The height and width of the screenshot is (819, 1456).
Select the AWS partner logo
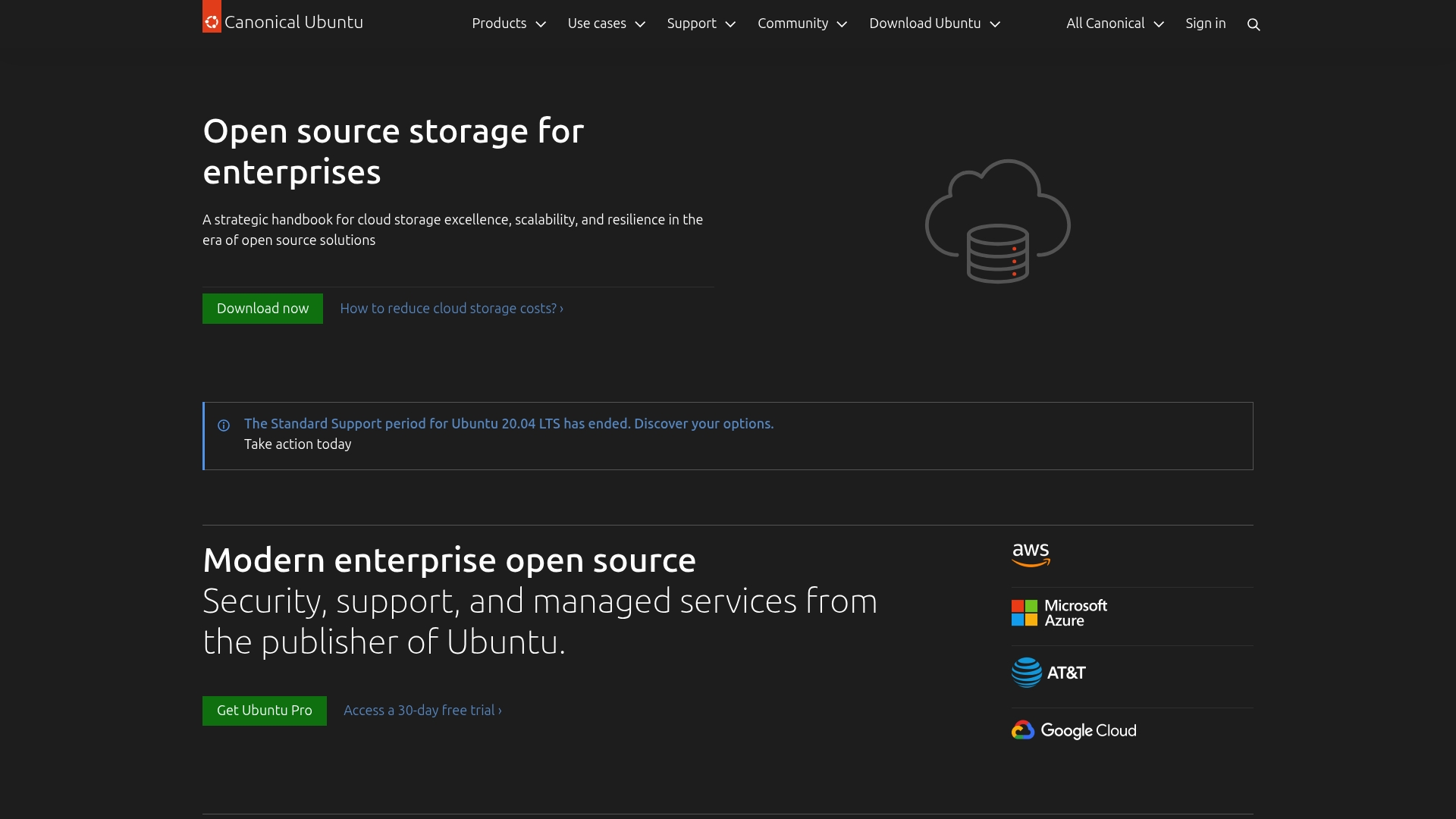[x=1031, y=554]
